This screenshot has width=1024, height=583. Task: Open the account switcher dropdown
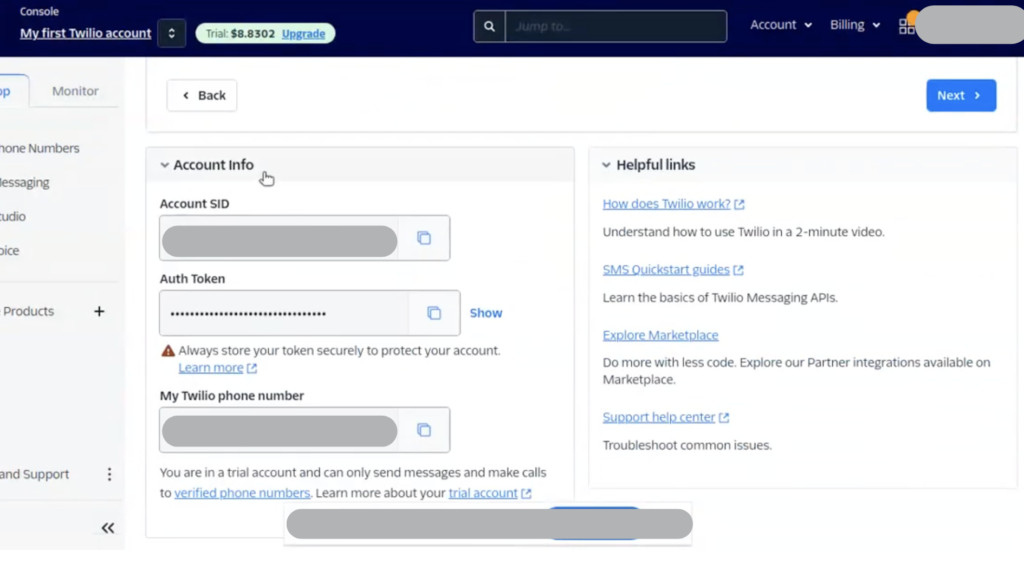(171, 33)
